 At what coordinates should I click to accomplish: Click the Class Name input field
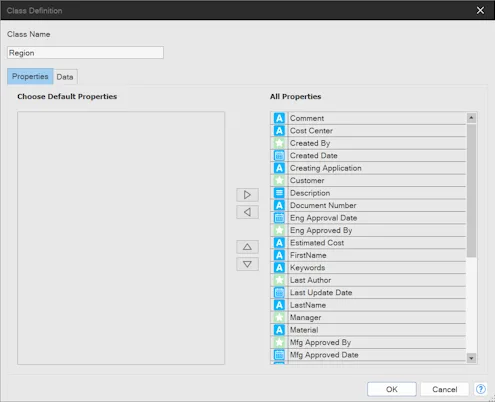(85, 53)
